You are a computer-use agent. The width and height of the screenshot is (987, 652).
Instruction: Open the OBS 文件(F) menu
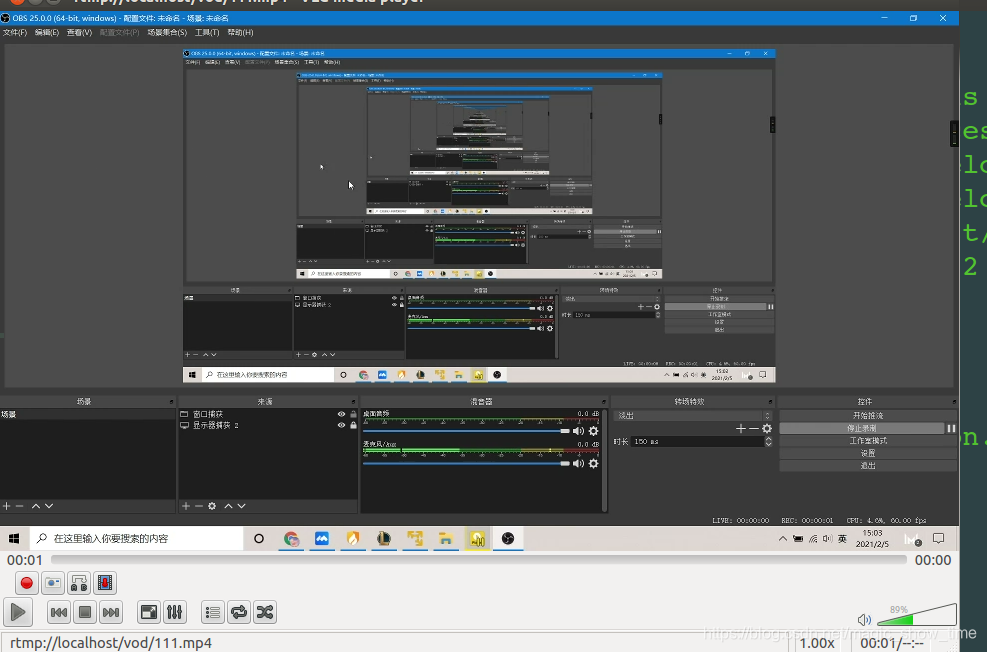(x=15, y=33)
